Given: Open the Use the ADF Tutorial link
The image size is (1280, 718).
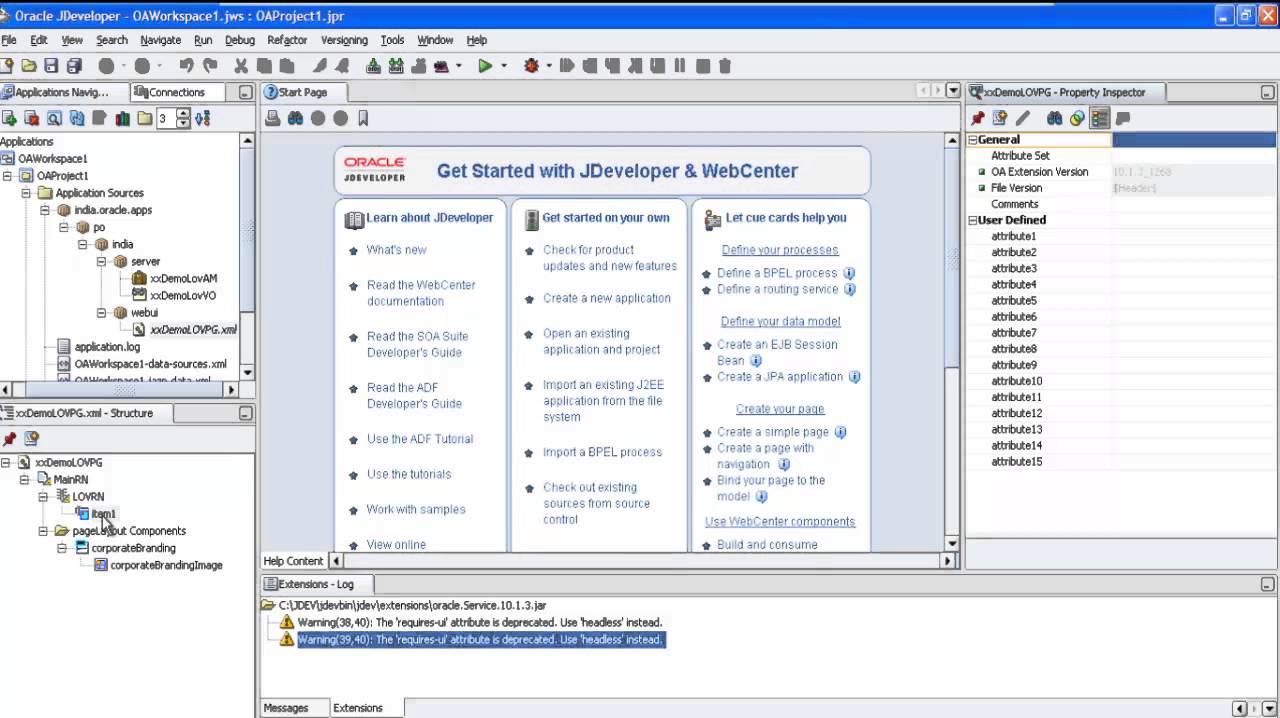Looking at the screenshot, I should point(420,439).
